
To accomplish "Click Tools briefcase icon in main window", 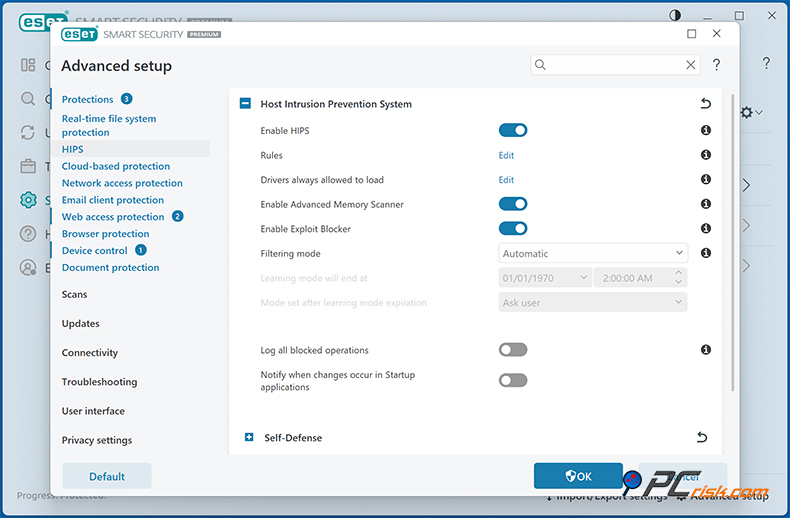I will pyautogui.click(x=28, y=166).
